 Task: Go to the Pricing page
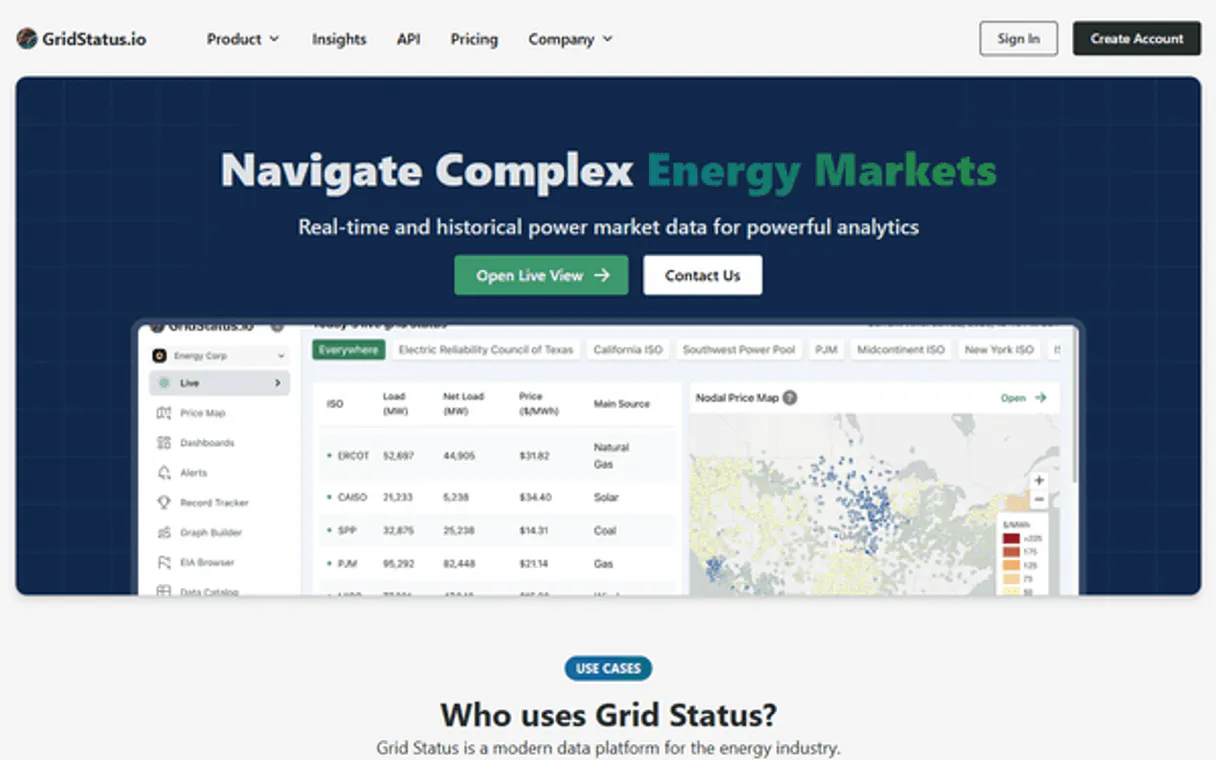pos(474,39)
